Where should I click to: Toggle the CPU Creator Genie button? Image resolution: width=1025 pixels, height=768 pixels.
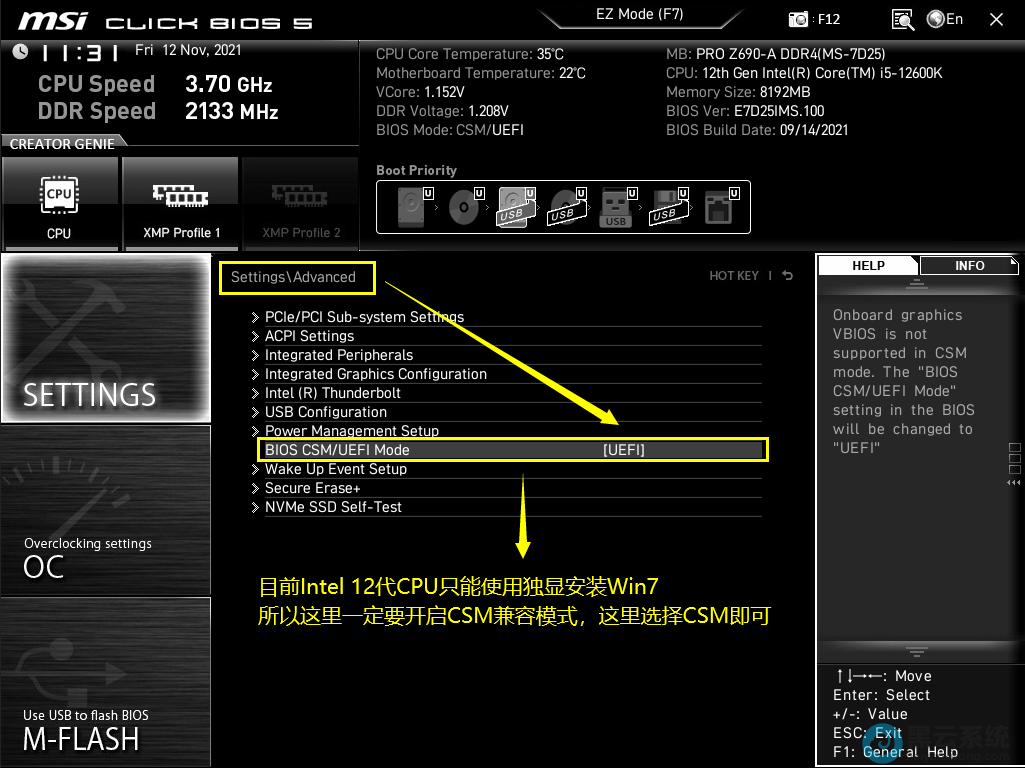(59, 203)
